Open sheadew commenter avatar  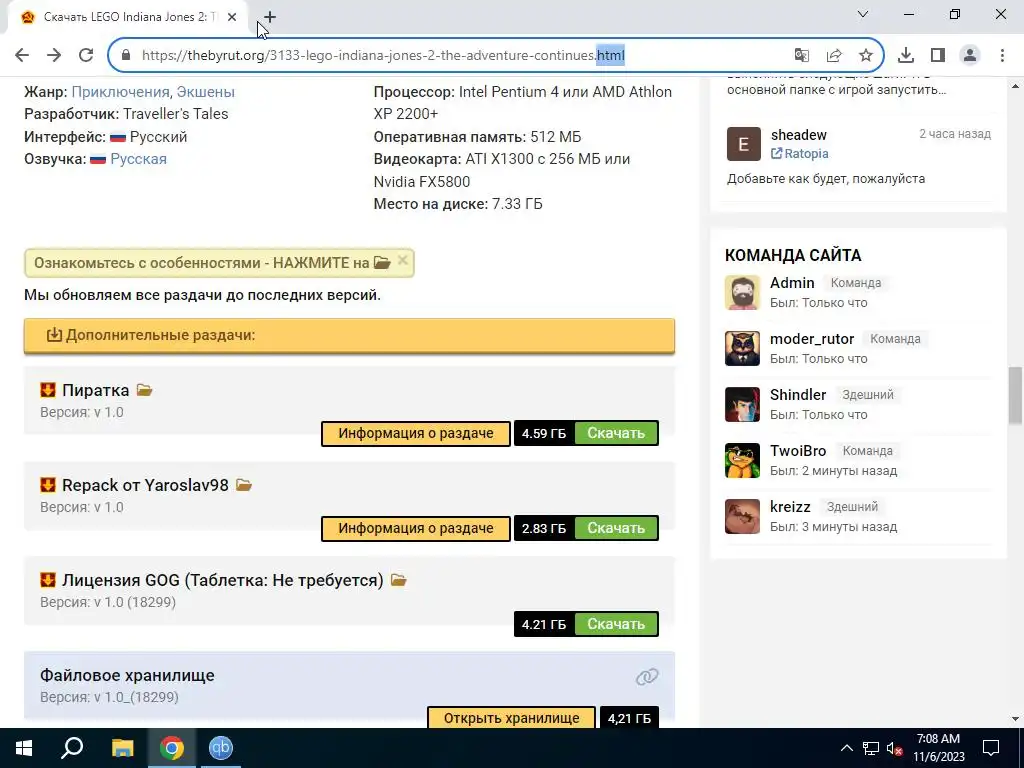743,144
